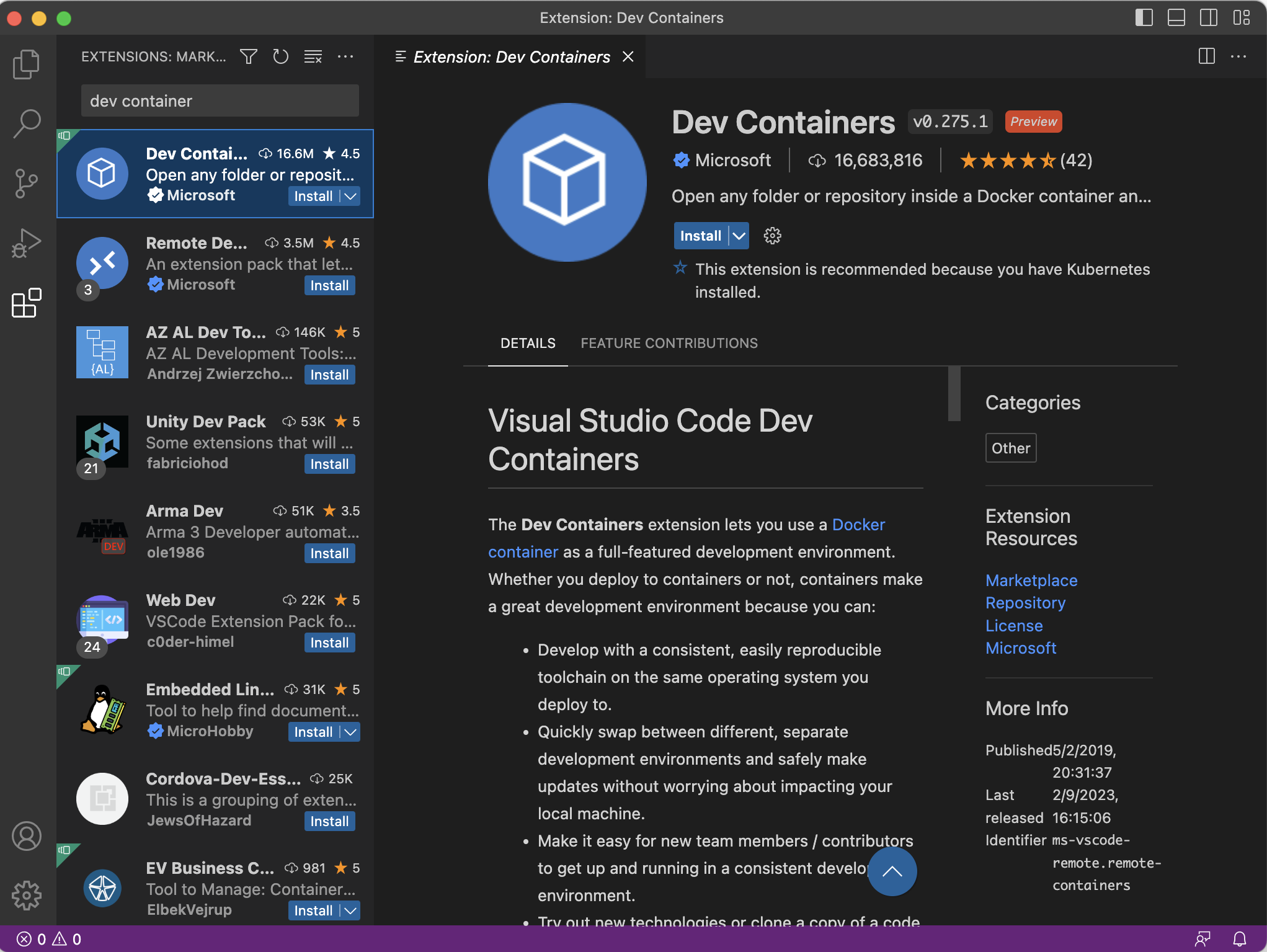Screen dimensions: 1267x952
Task: Install the Dev Containers extension
Action: pyautogui.click(x=700, y=236)
